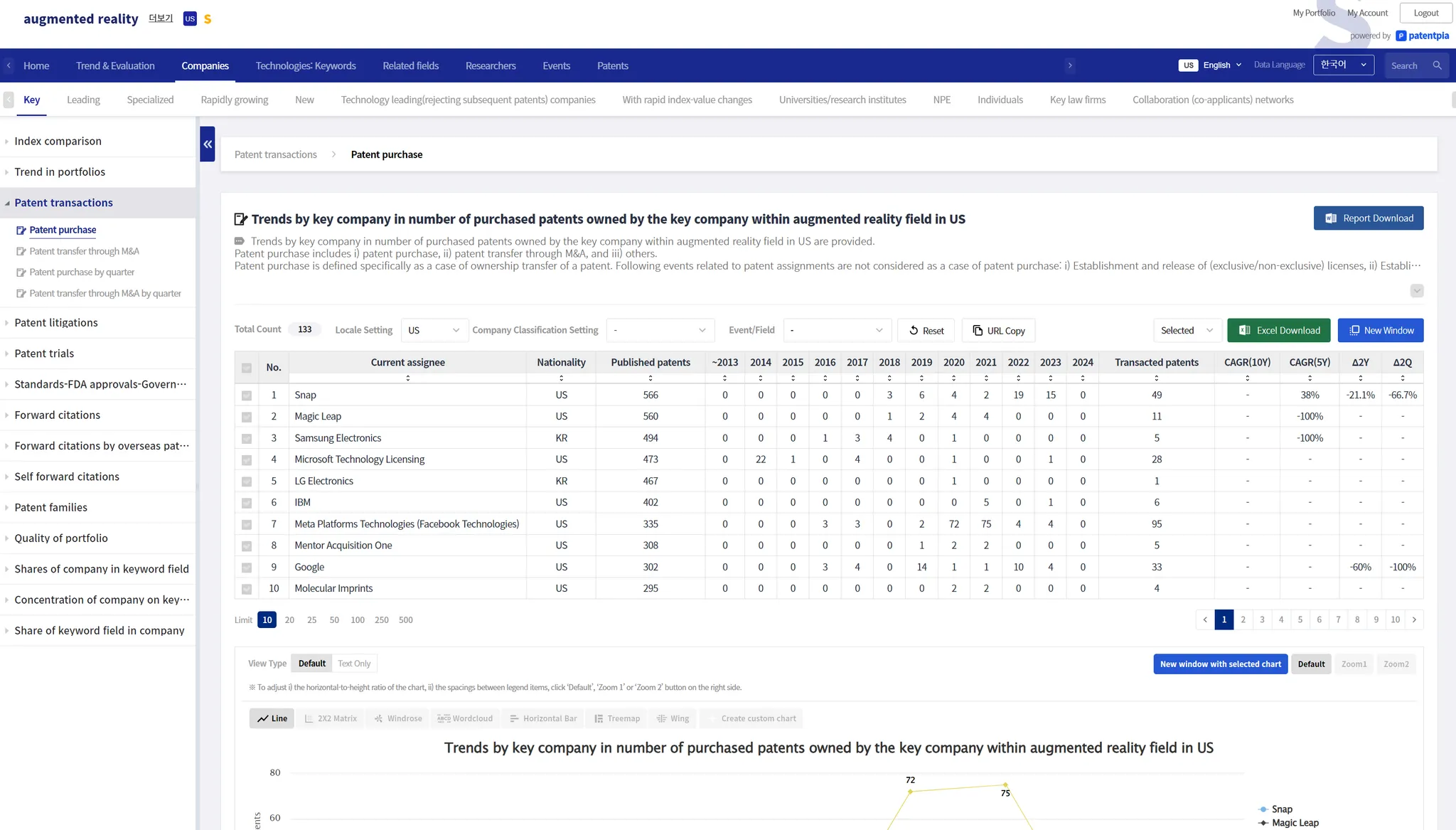Screen dimensions: 1456x830
Task: Open the New Window icon button
Action: [x=1354, y=331]
